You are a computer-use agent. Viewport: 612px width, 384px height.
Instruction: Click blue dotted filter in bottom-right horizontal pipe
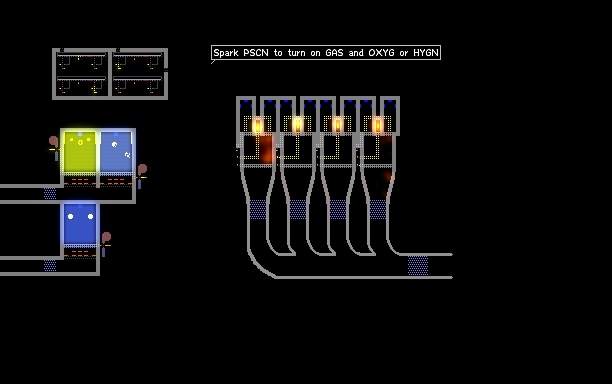click(418, 266)
